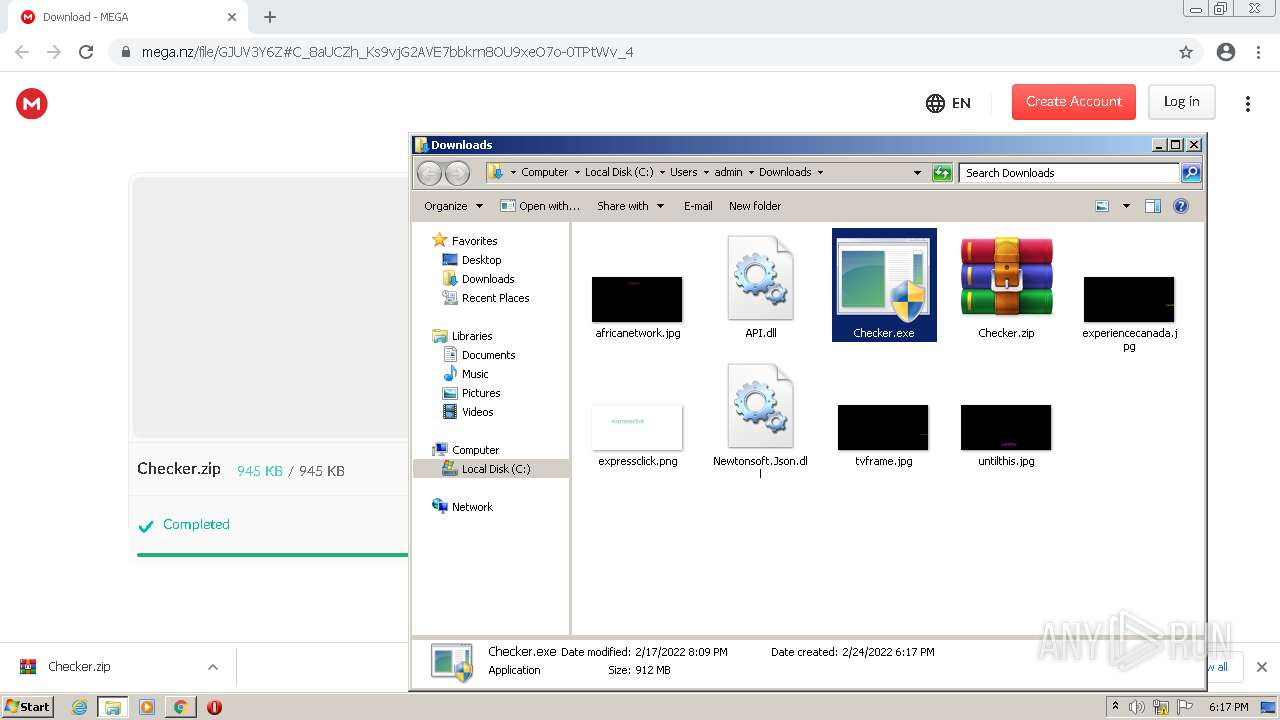Click the Explorer Back navigation arrow
1280x720 pixels.
pyautogui.click(x=429, y=173)
